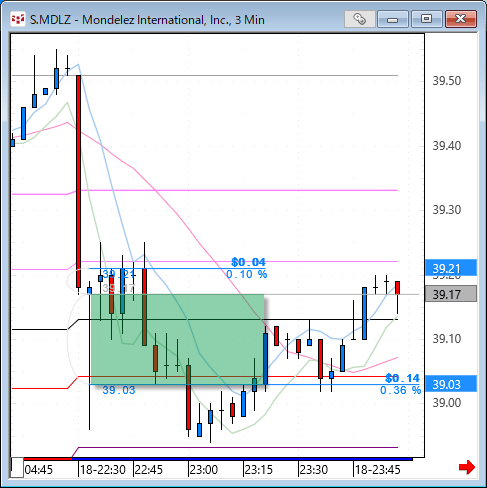Click the gray 39.17 price label
487x488 pixels.
(451, 294)
